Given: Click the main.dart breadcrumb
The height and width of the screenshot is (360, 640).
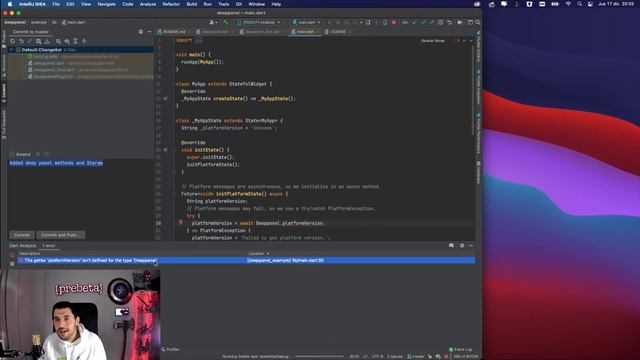Looking at the screenshot, I should 73,22.
